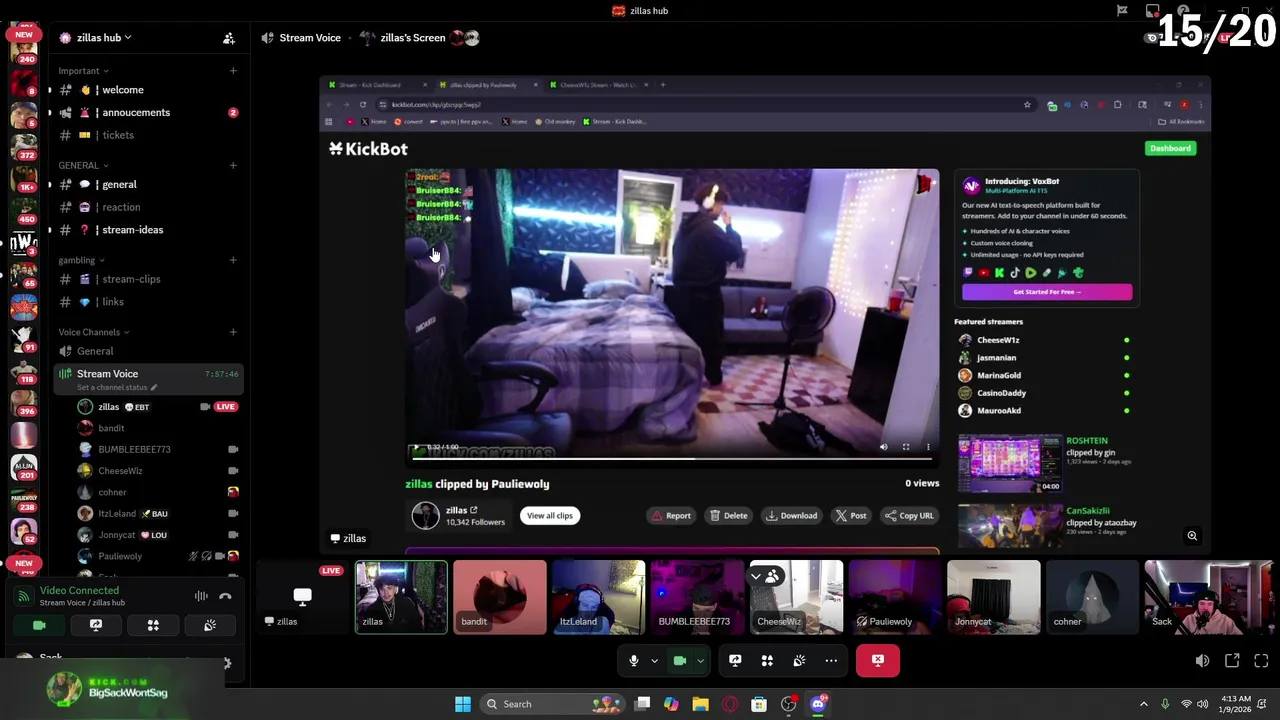Click Delete button under the clip
Screen dimensions: 1280x720
[728, 516]
